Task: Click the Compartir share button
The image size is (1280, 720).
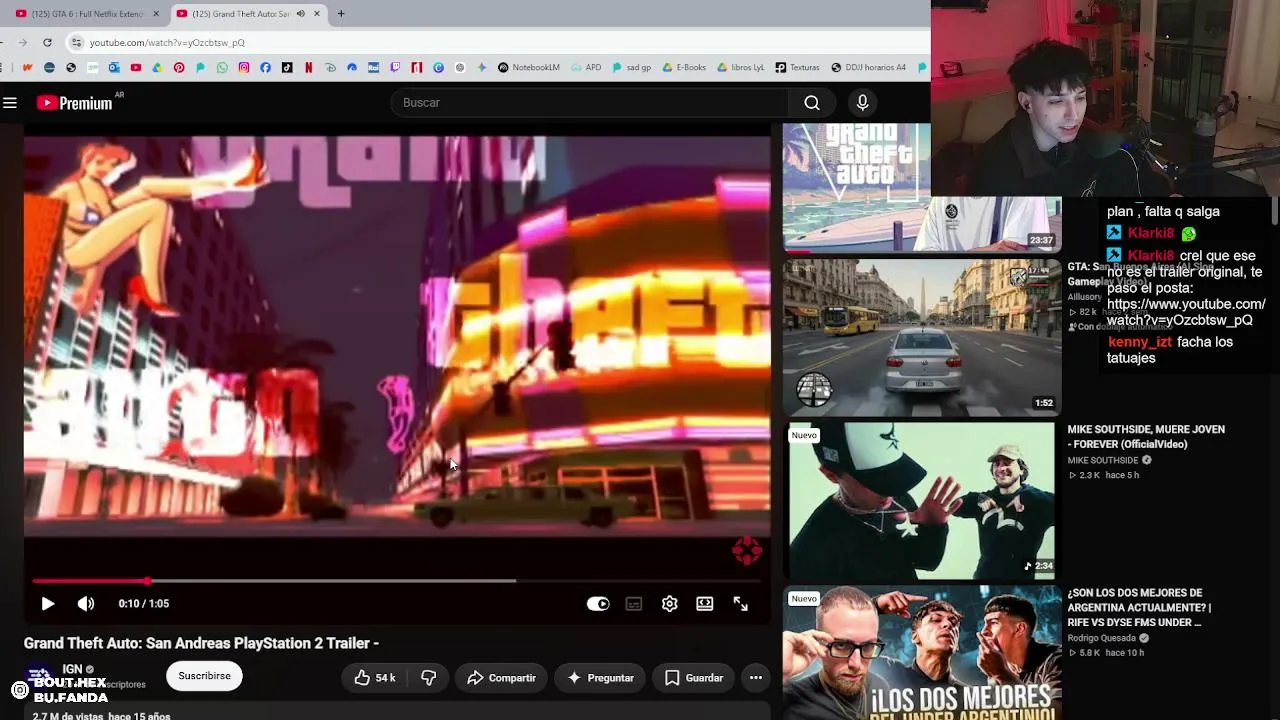Action: (x=501, y=678)
